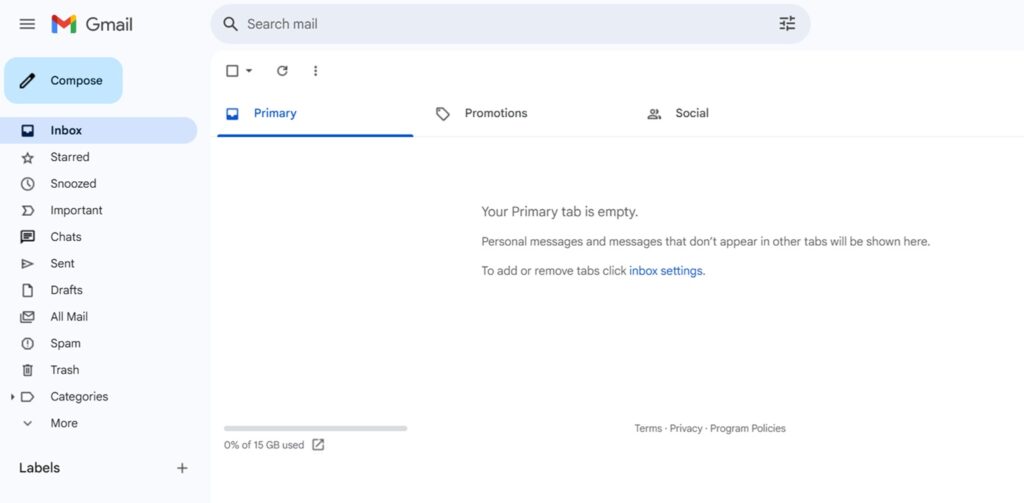Click the storage usage progress bar
Viewport: 1024px width, 503px height.
coord(315,429)
